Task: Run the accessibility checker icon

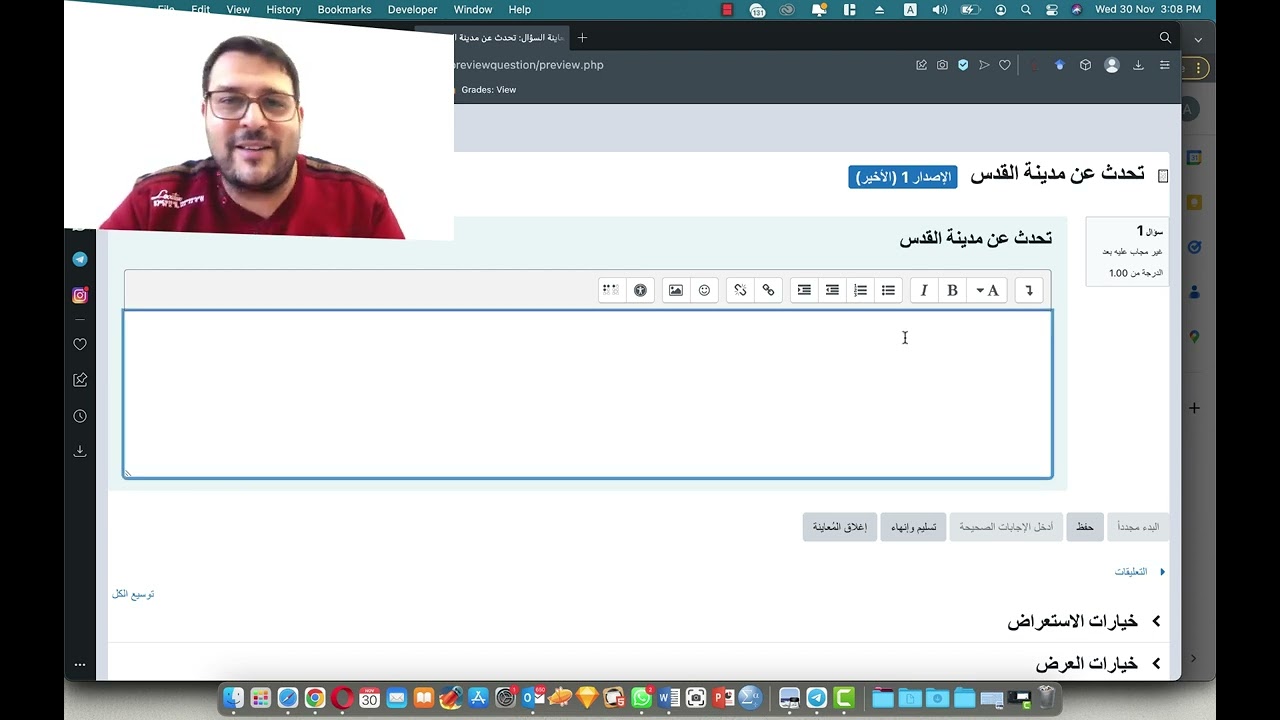Action: [x=640, y=290]
